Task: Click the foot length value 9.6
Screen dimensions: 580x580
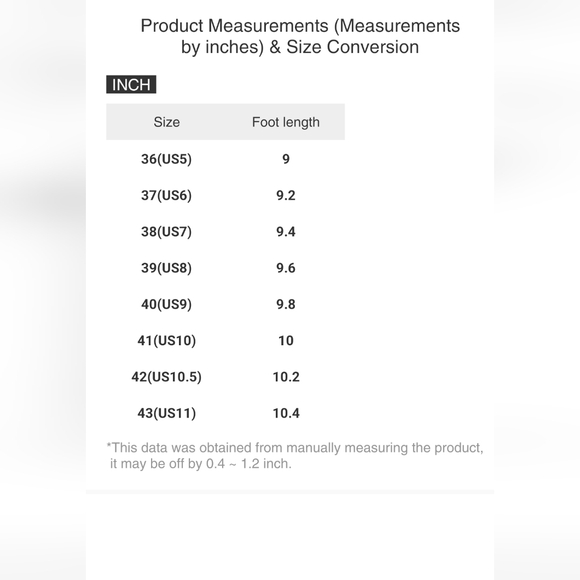Action: [x=286, y=267]
